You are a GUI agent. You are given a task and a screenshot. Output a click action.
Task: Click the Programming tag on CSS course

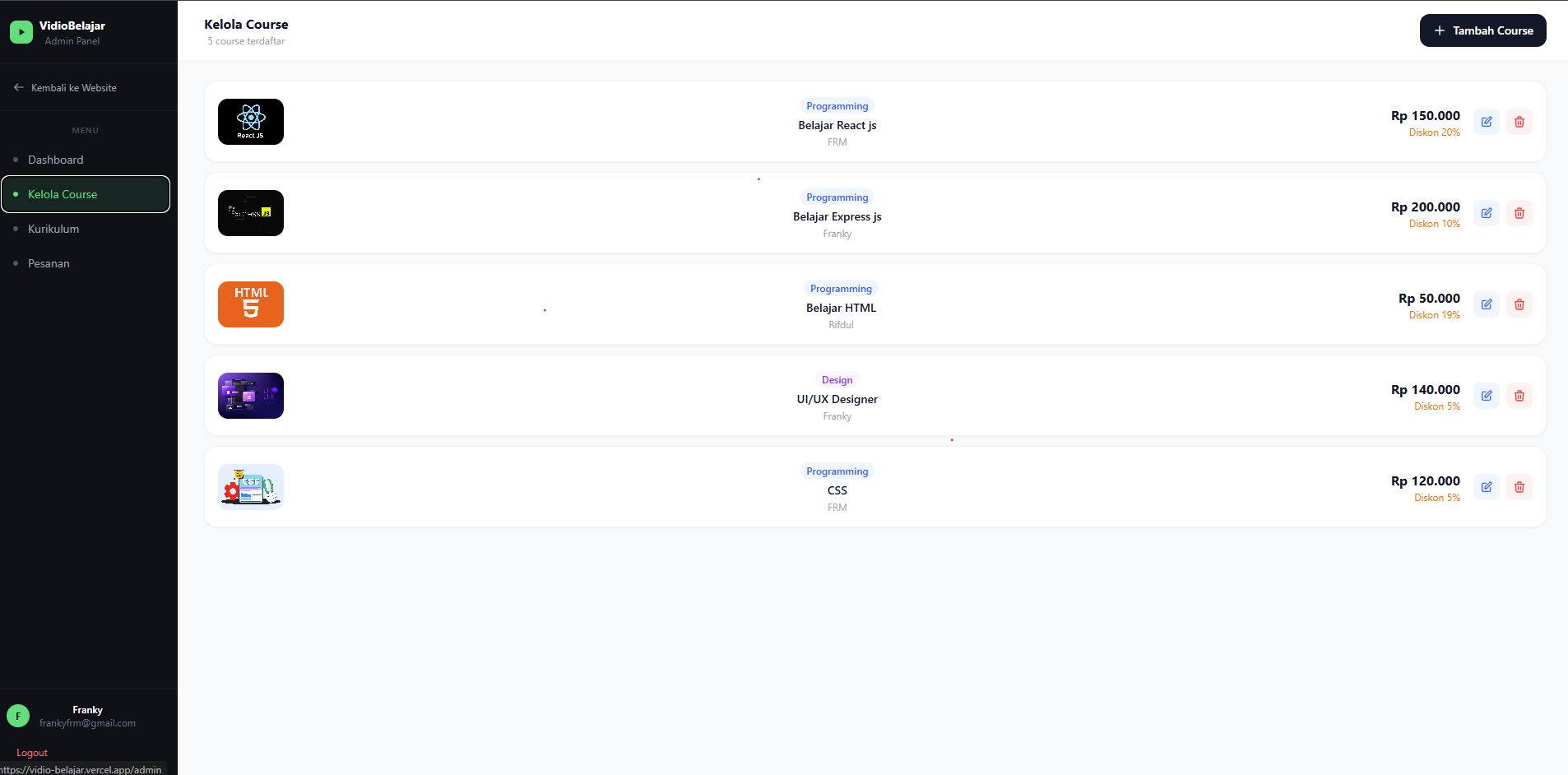tap(837, 471)
